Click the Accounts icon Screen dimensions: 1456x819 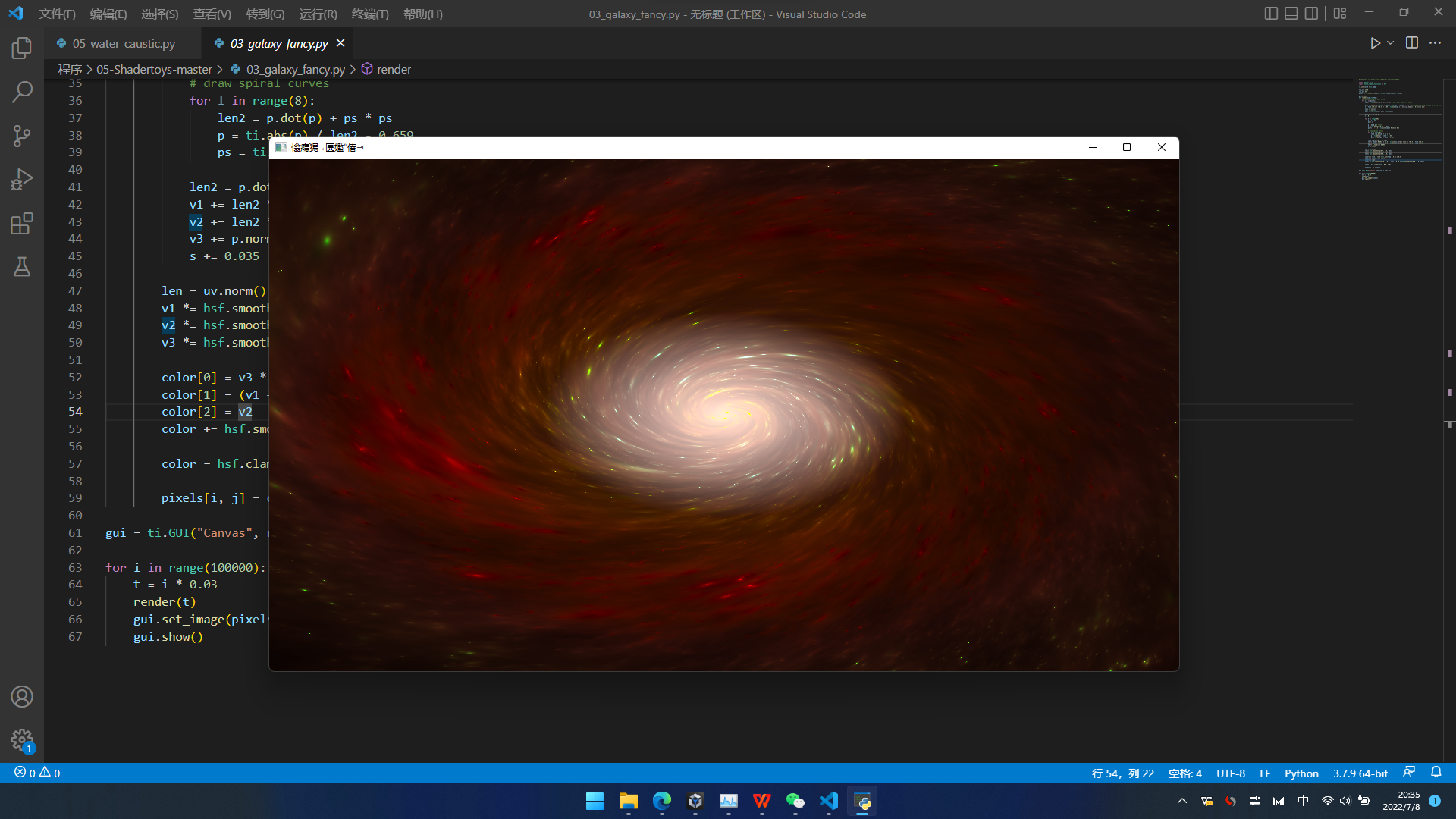point(22,696)
